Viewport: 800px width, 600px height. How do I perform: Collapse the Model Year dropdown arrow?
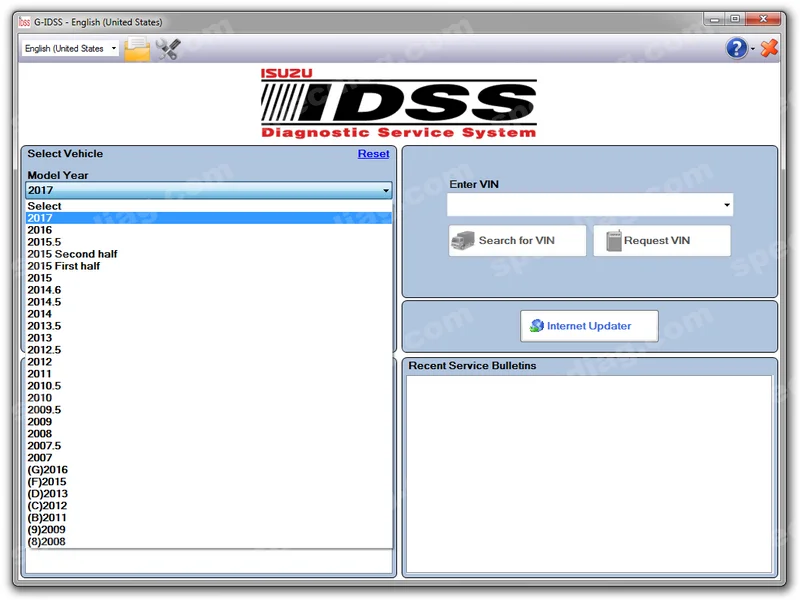click(386, 190)
